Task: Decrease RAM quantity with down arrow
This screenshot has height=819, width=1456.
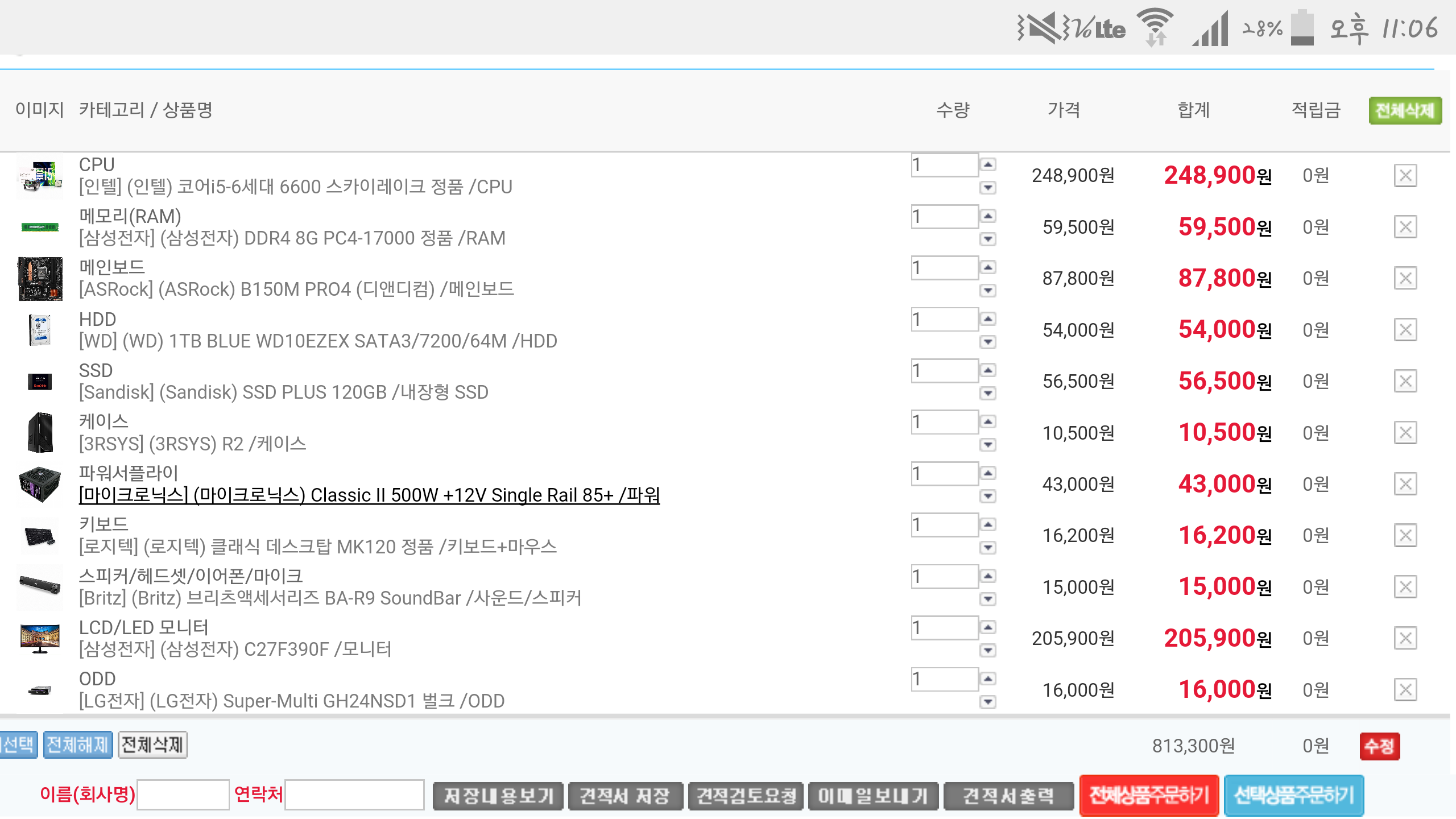Action: (x=988, y=239)
